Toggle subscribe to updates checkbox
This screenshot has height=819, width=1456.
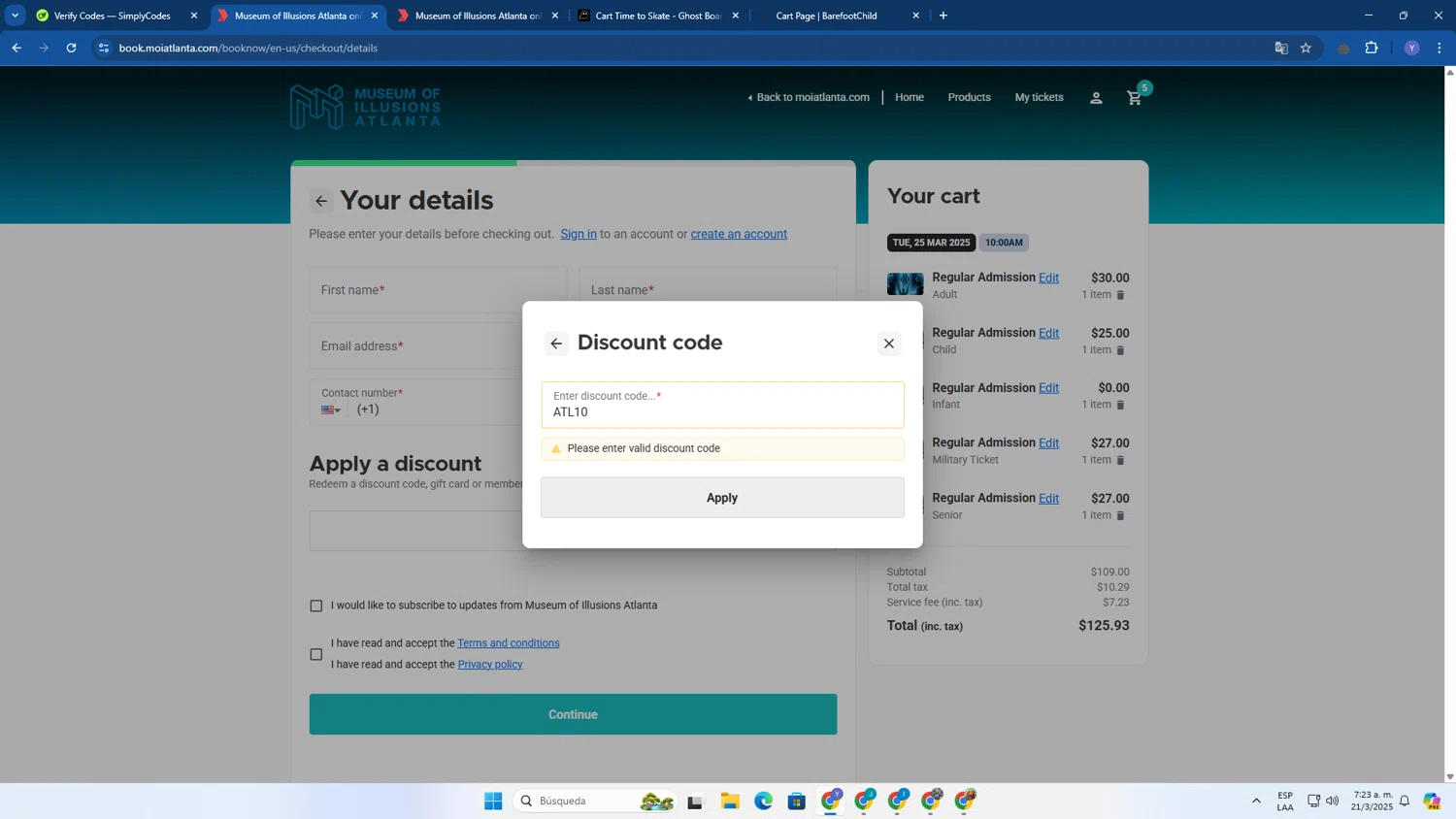coord(316,606)
